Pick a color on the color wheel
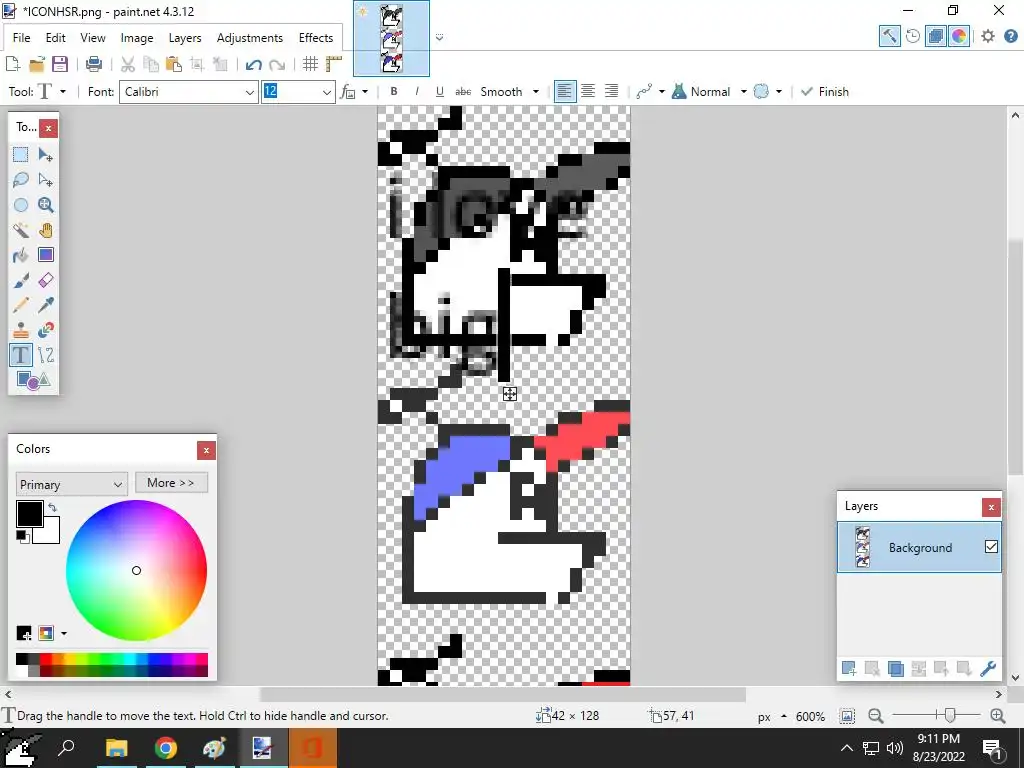This screenshot has height=768, width=1024. coord(136,571)
